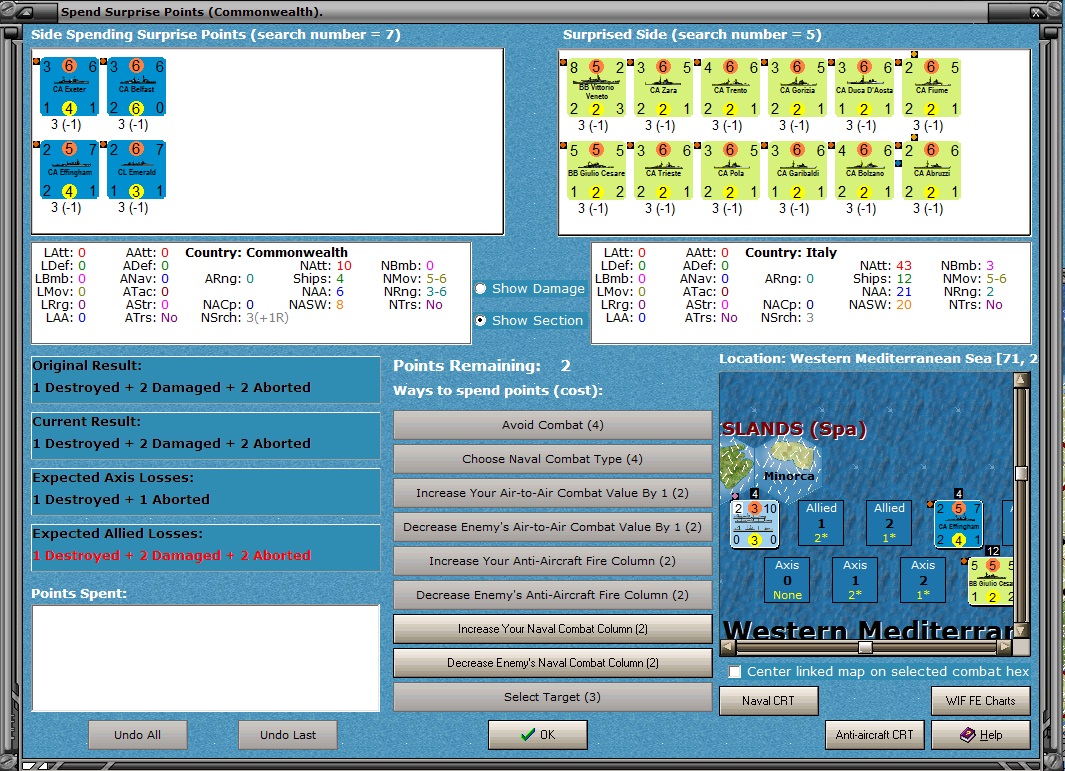Click the Expected Axis Losses result text
This screenshot has height=771, width=1065.
tap(121, 500)
